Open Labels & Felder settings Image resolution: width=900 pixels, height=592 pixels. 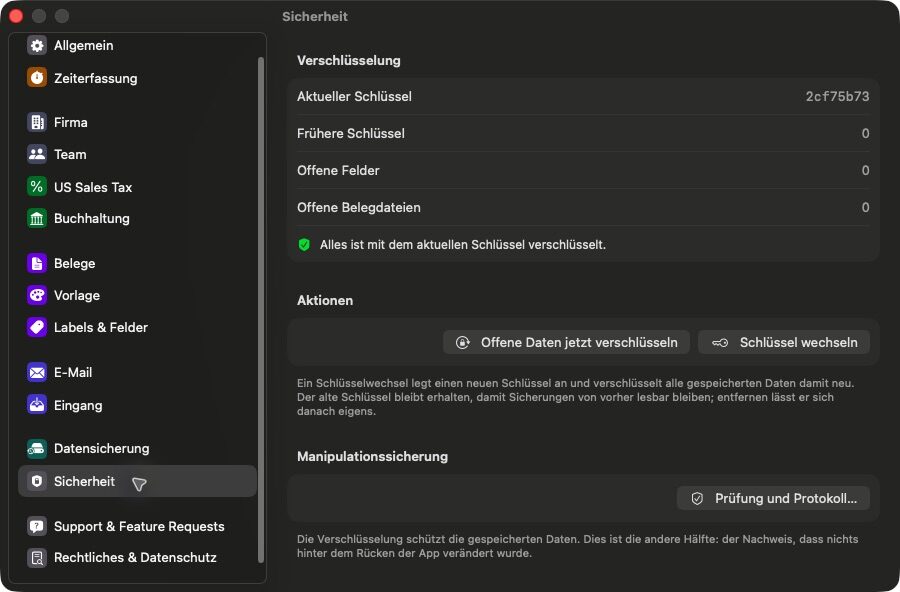137,327
